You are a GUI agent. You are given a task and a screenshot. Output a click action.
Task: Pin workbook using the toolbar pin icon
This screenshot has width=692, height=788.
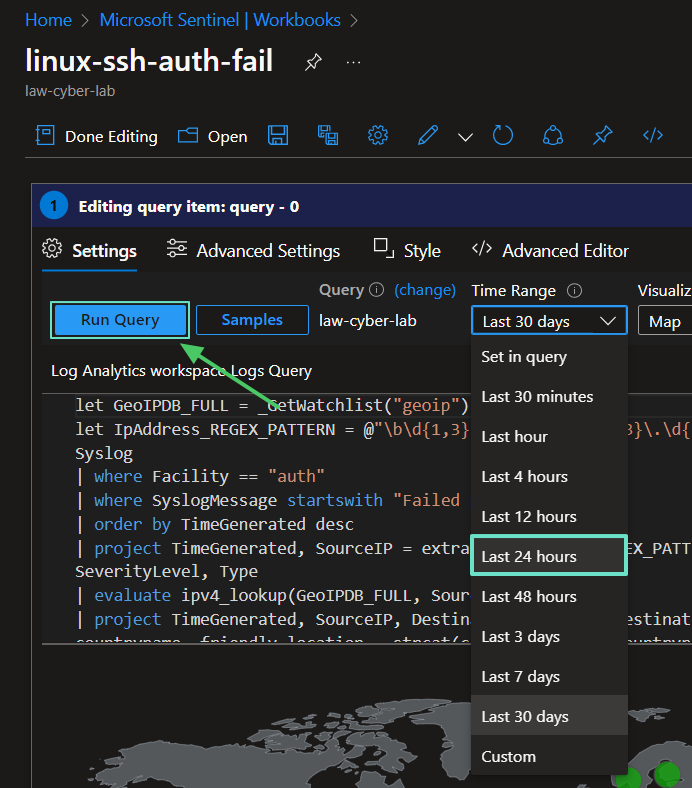tap(603, 136)
